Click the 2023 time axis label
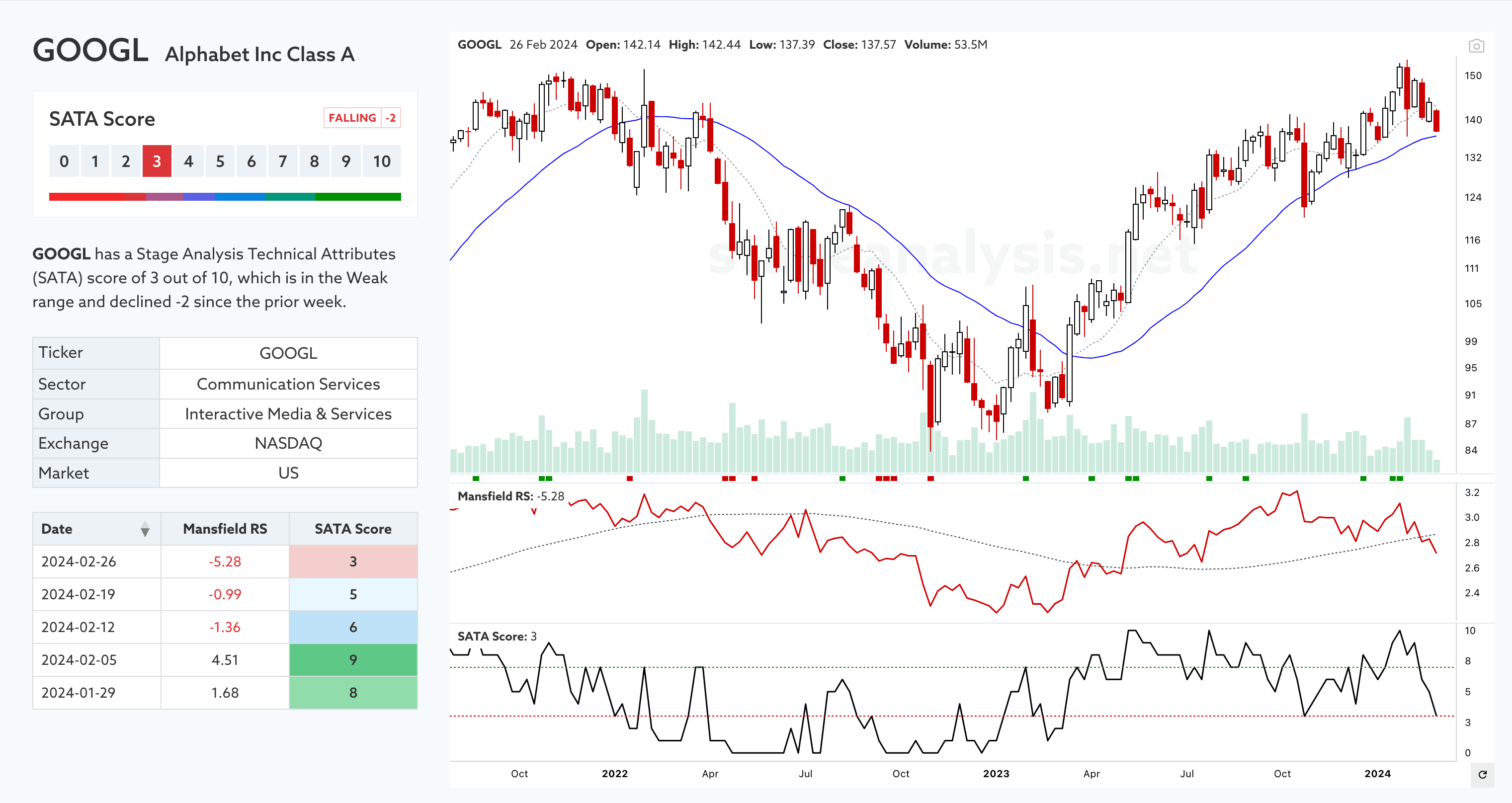This screenshot has height=803, width=1512. click(x=996, y=774)
